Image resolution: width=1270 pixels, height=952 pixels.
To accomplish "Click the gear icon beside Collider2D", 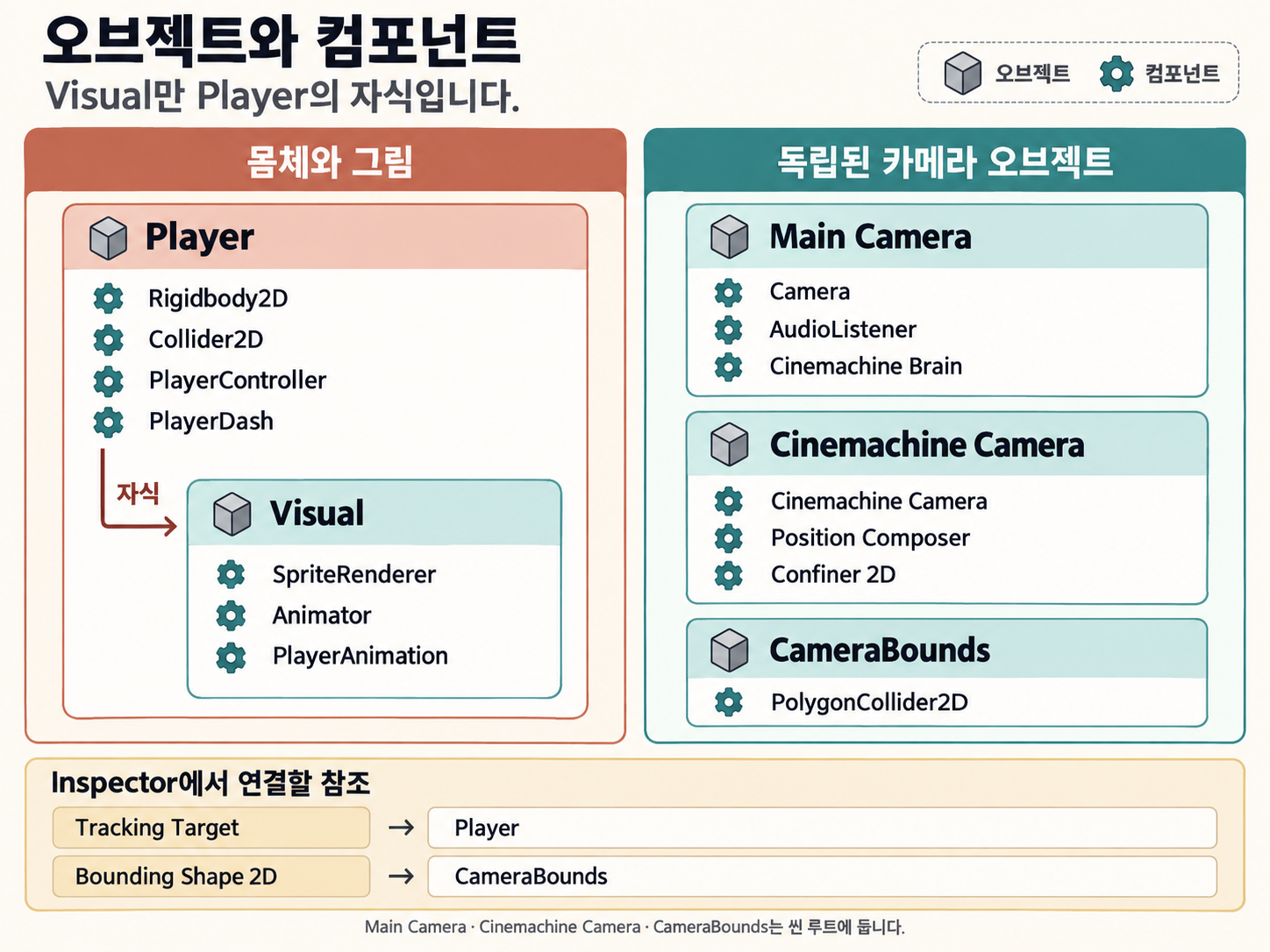I will click(109, 339).
